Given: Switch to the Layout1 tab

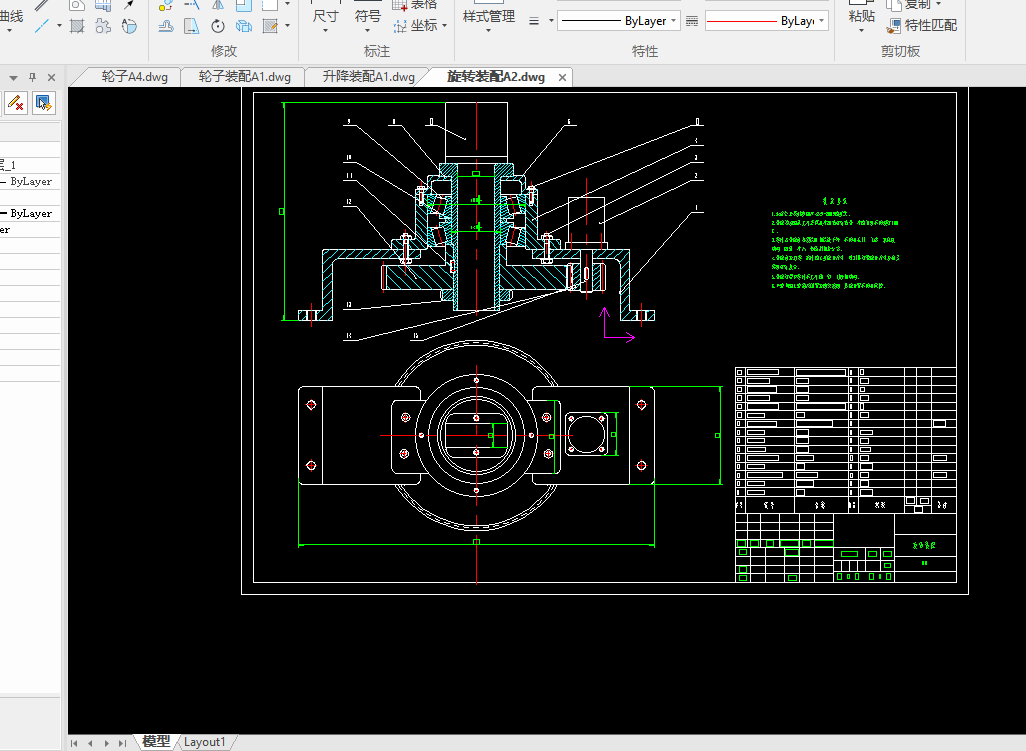Looking at the screenshot, I should [x=205, y=742].
